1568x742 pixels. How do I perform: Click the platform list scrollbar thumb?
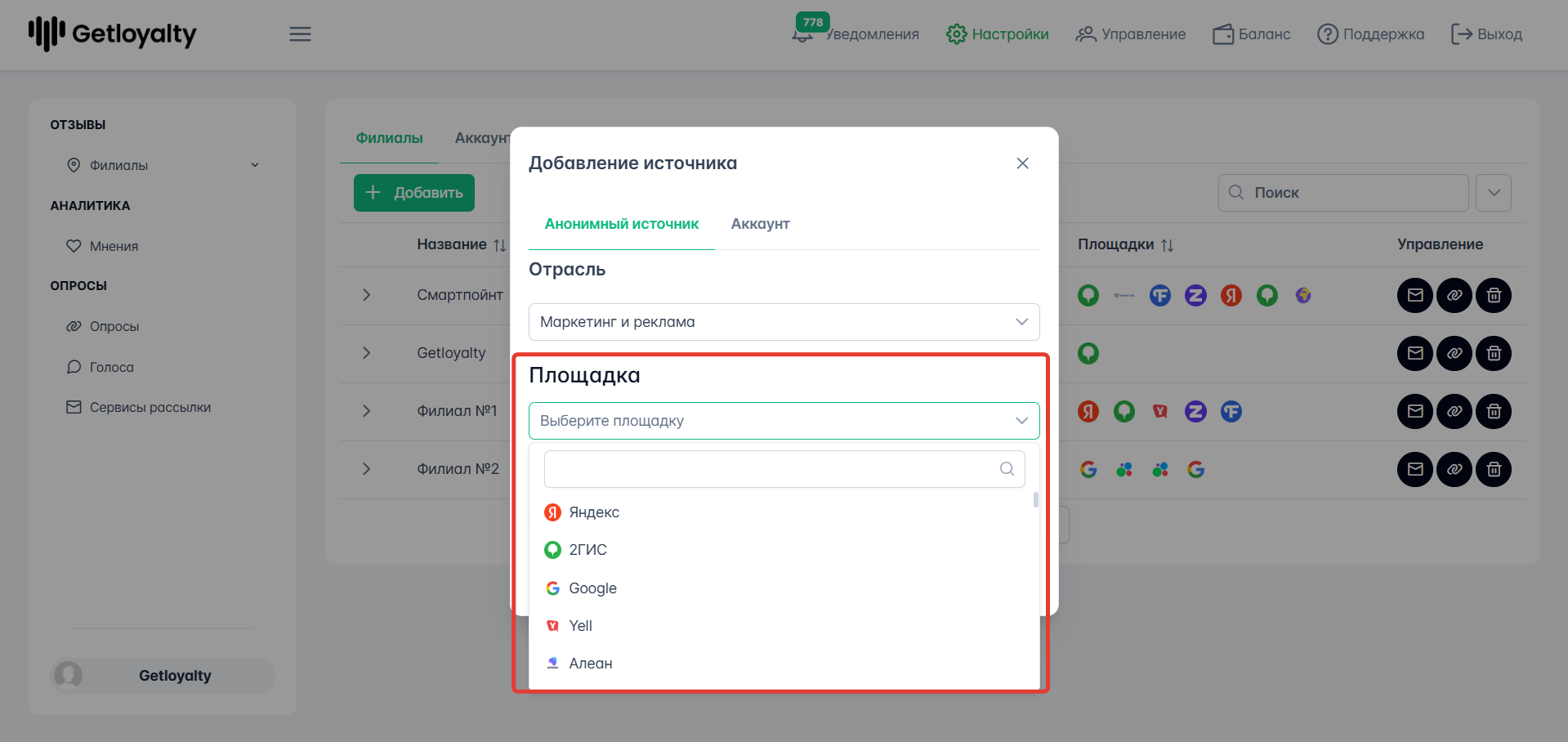coord(1036,499)
